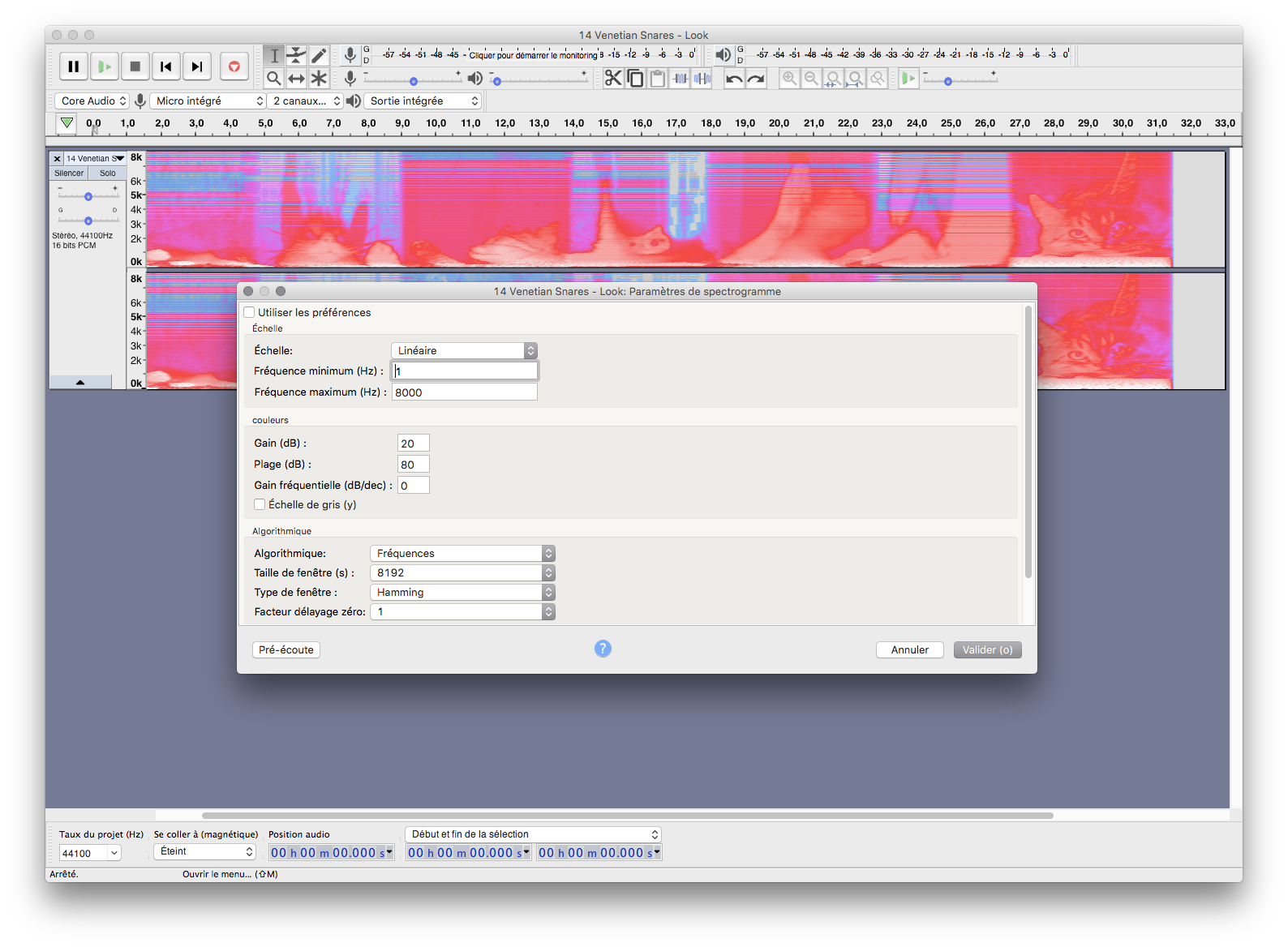Open 'Type de fenêtre' Hamming dropdown
Image resolution: width=1288 pixels, height=947 pixels.
click(x=462, y=592)
